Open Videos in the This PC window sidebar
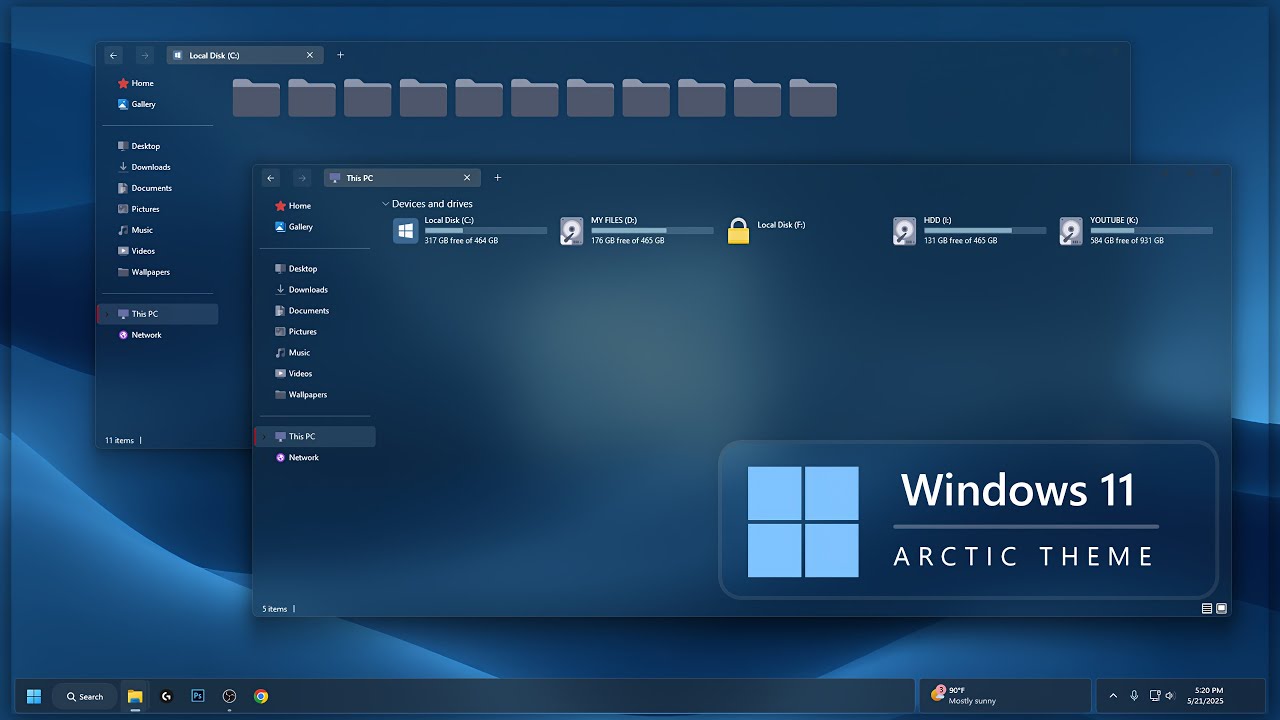This screenshot has height=720, width=1280. click(293, 374)
